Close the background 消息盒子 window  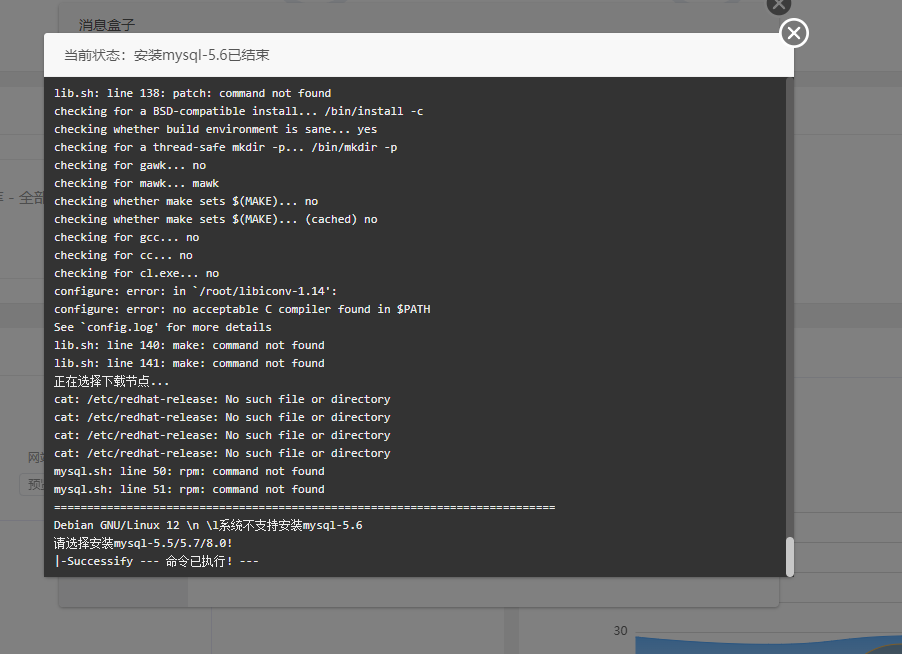point(779,5)
